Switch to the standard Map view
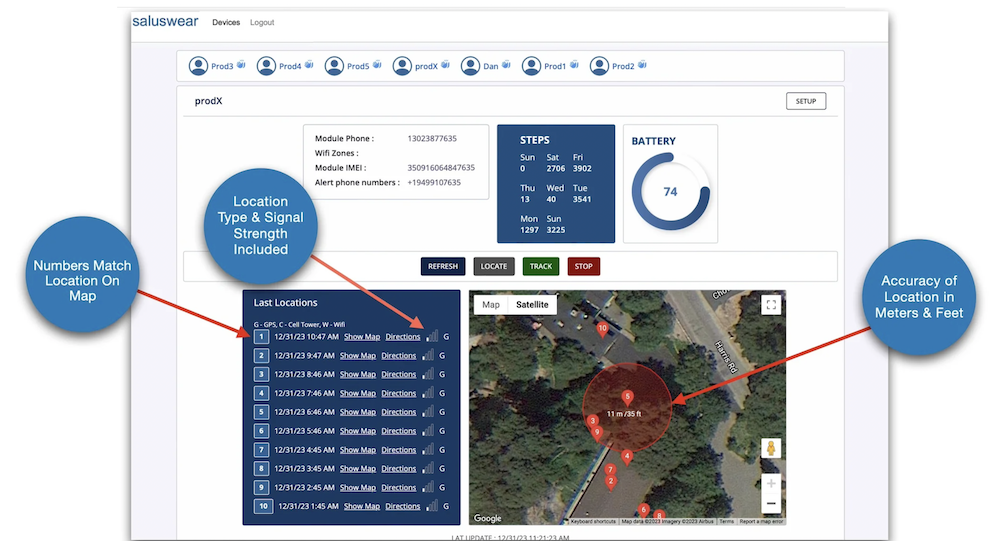The image size is (1000, 541). point(491,304)
